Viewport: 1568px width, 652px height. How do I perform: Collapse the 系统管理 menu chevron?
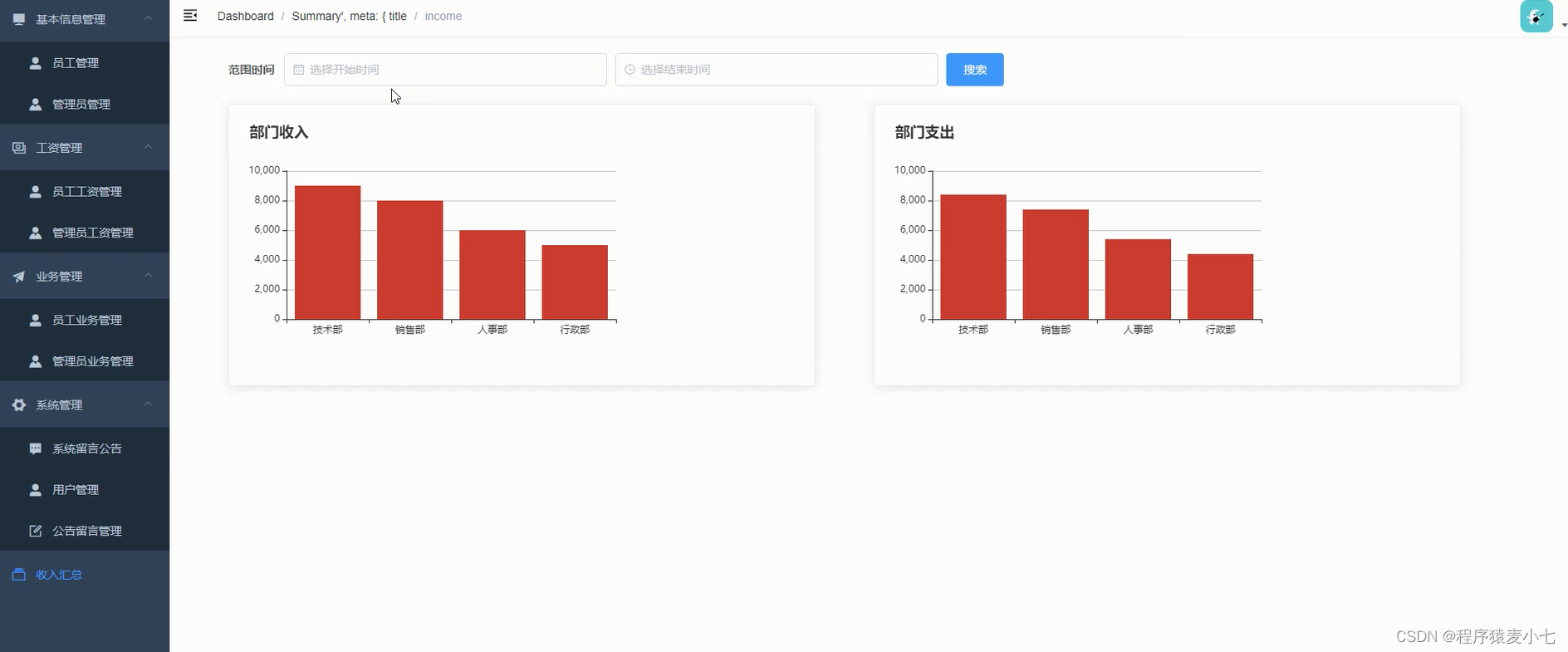(x=149, y=404)
